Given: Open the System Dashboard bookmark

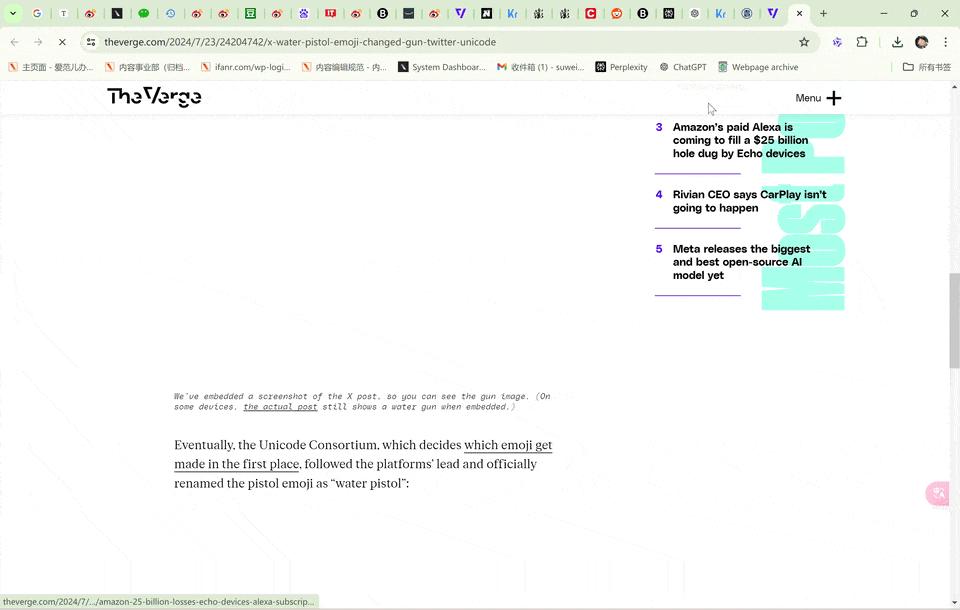Looking at the screenshot, I should point(442,67).
